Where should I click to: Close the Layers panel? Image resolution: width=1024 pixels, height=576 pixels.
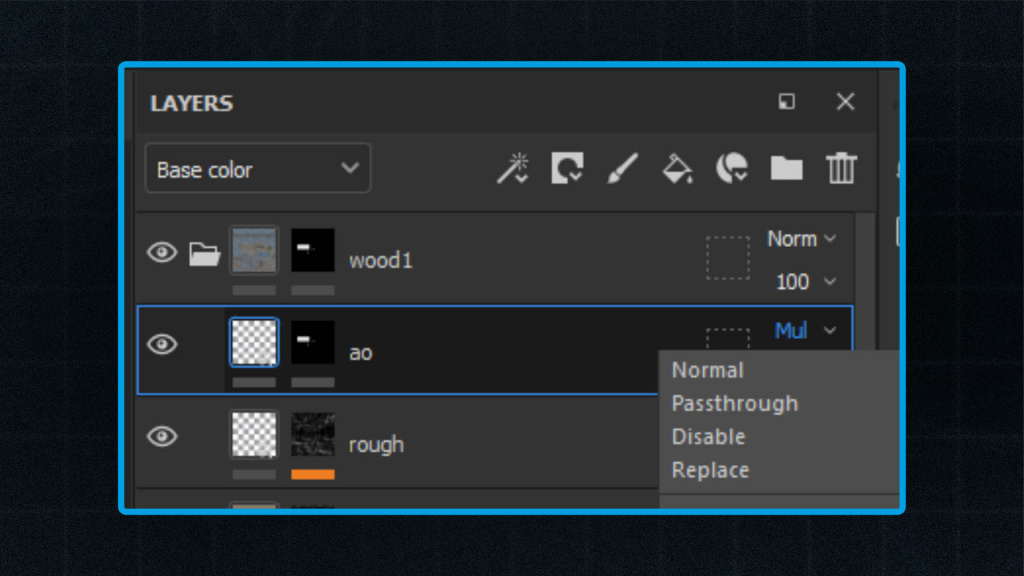845,101
